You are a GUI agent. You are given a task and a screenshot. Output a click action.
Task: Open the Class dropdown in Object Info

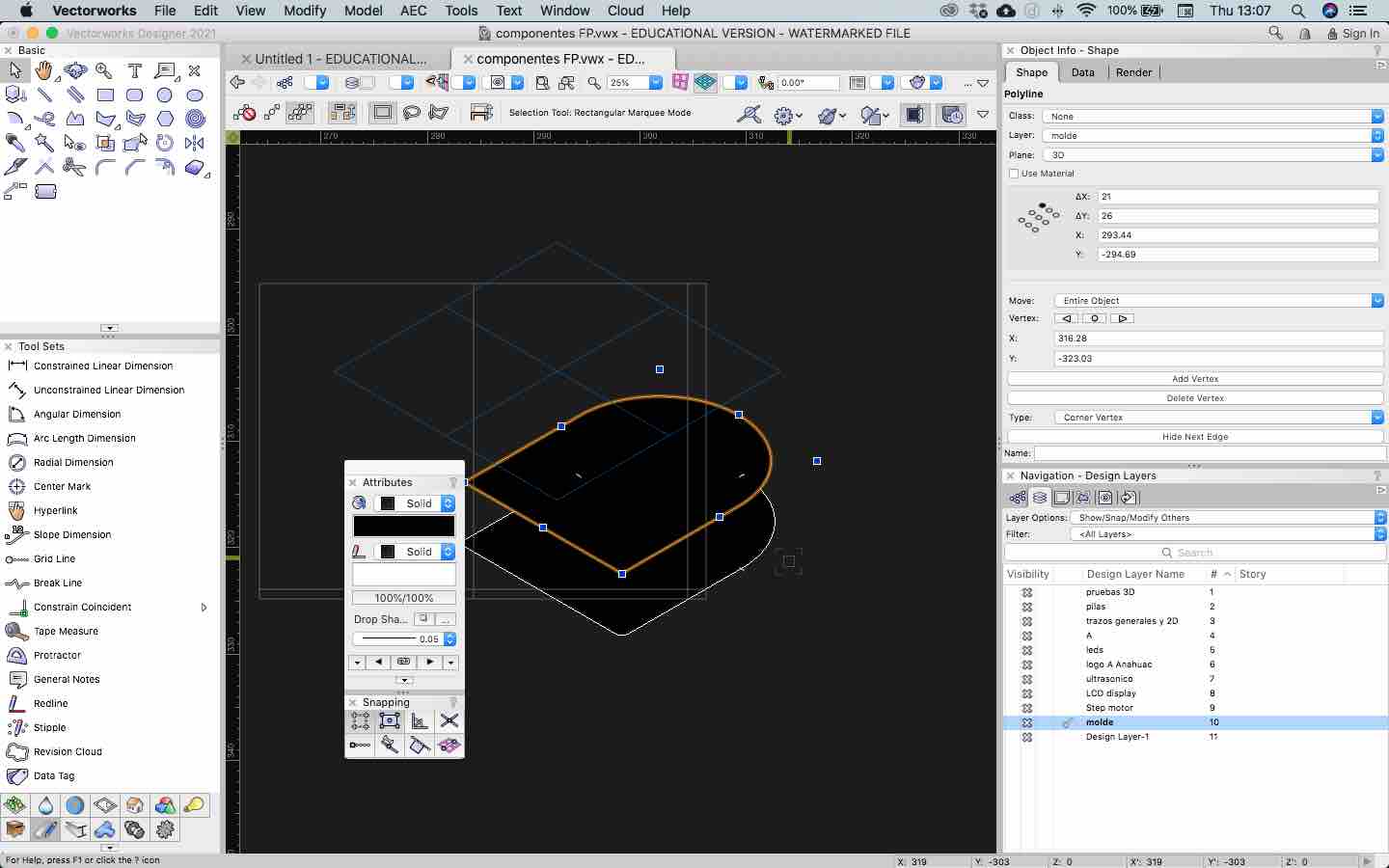(1214, 116)
